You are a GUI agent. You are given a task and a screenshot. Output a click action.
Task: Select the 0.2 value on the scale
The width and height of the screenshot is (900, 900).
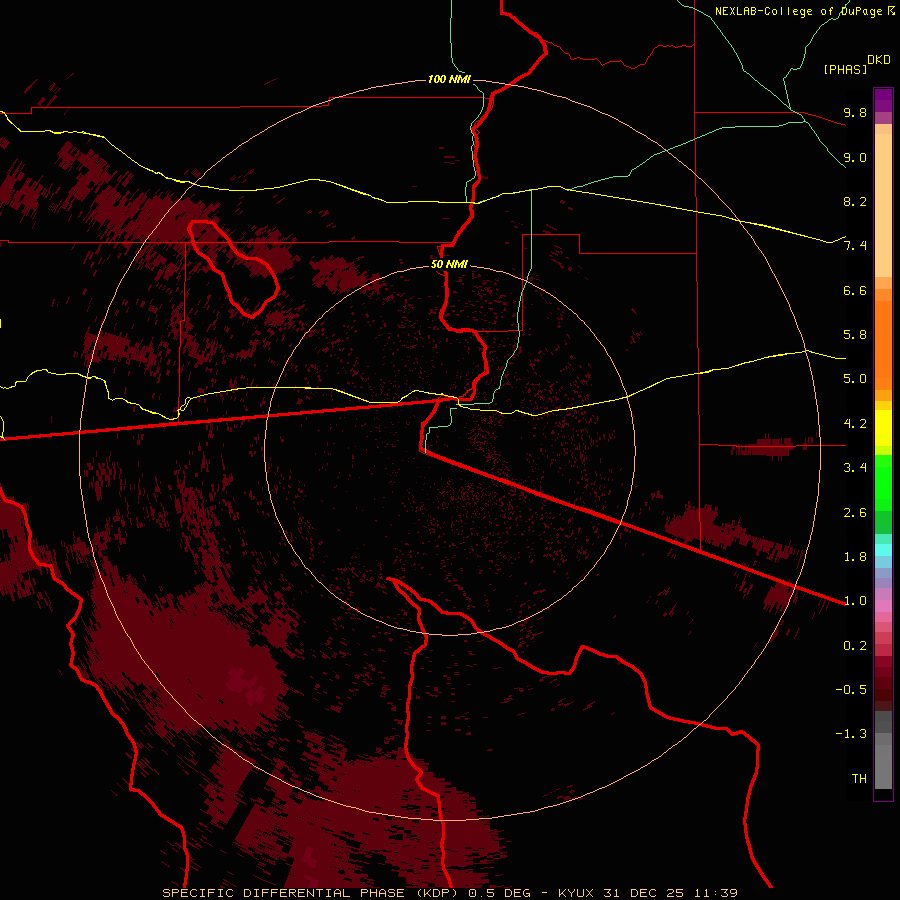[855, 646]
